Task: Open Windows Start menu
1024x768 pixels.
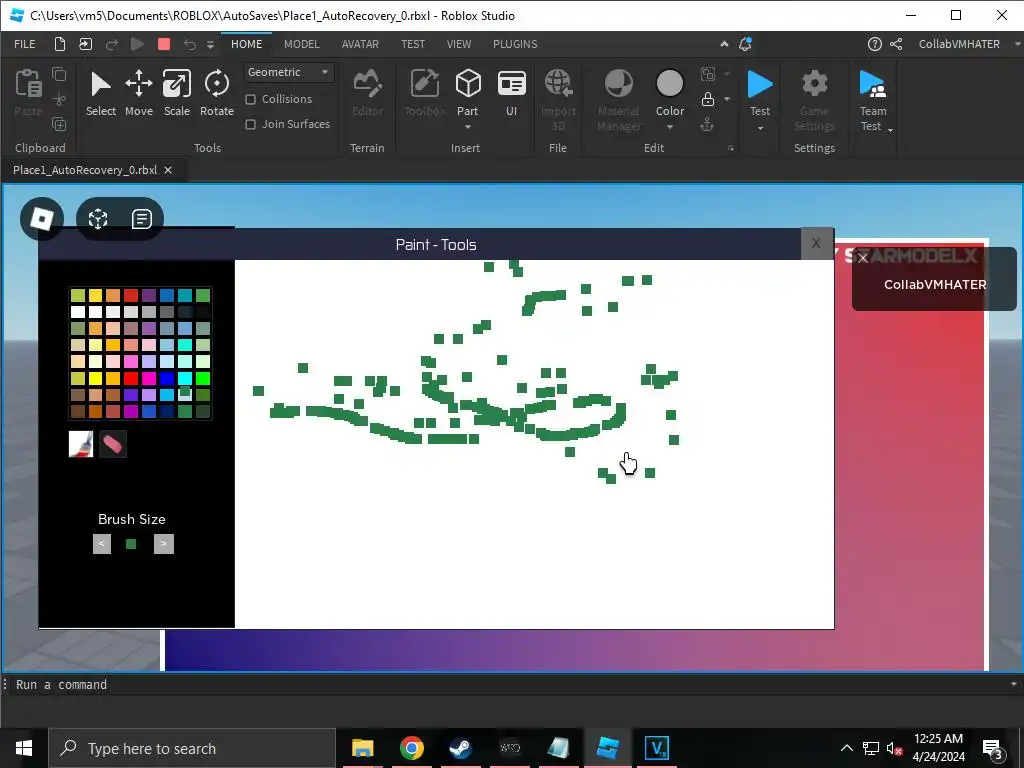Action: [24, 748]
